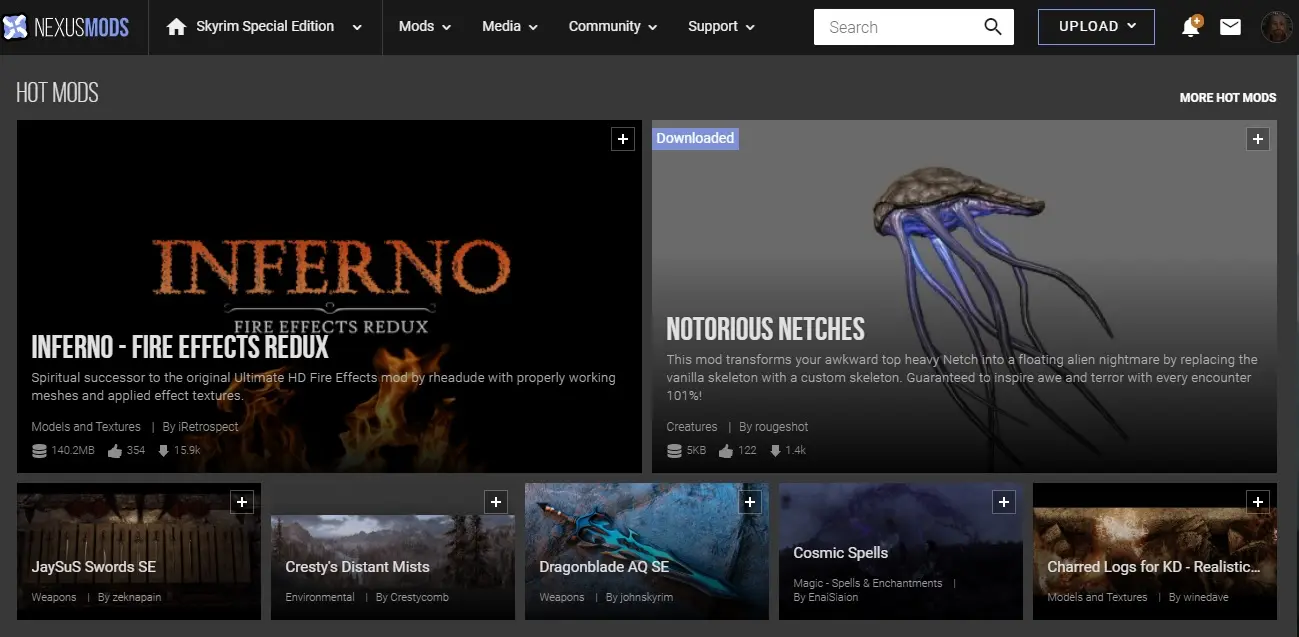Open the Support menu
The height and width of the screenshot is (637, 1299).
click(721, 27)
